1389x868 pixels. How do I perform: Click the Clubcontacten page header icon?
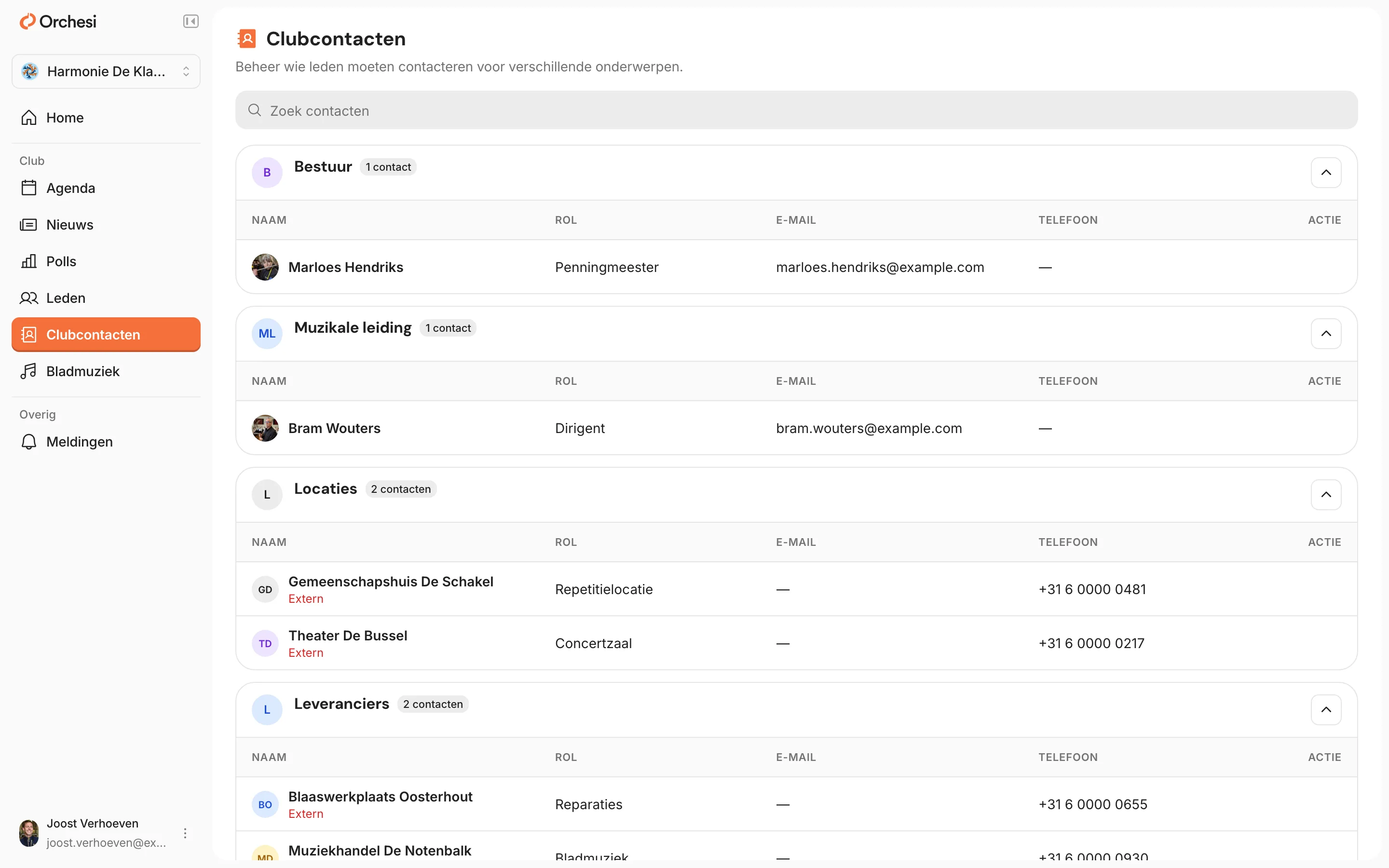point(247,39)
